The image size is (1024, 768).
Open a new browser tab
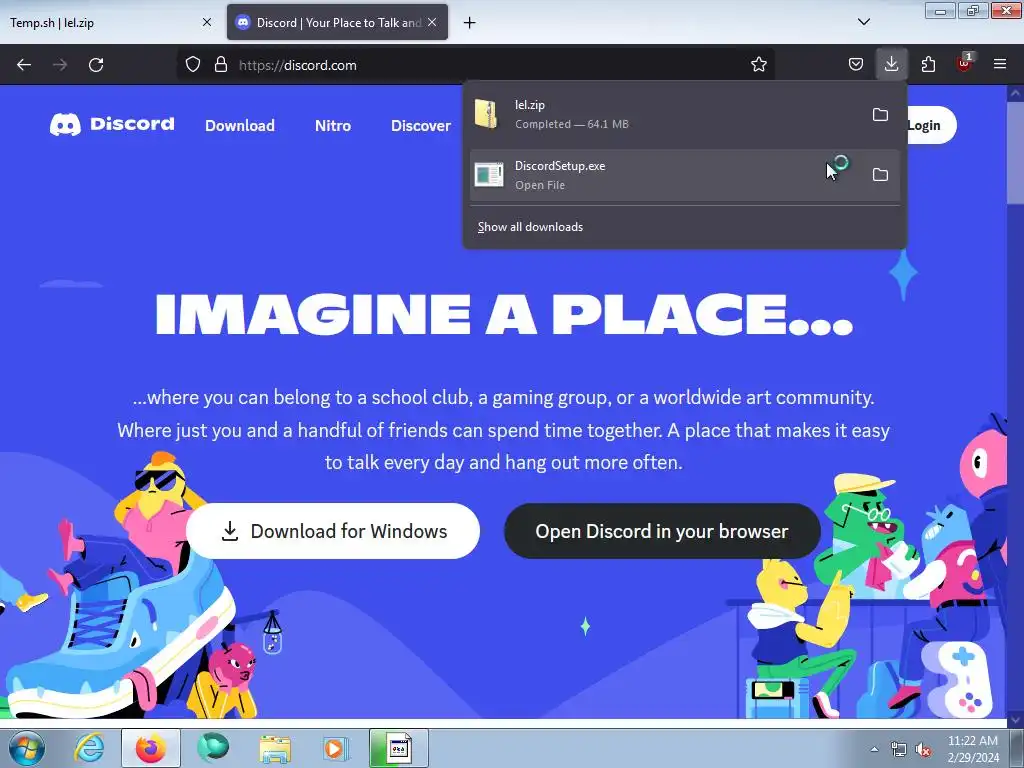click(x=470, y=23)
